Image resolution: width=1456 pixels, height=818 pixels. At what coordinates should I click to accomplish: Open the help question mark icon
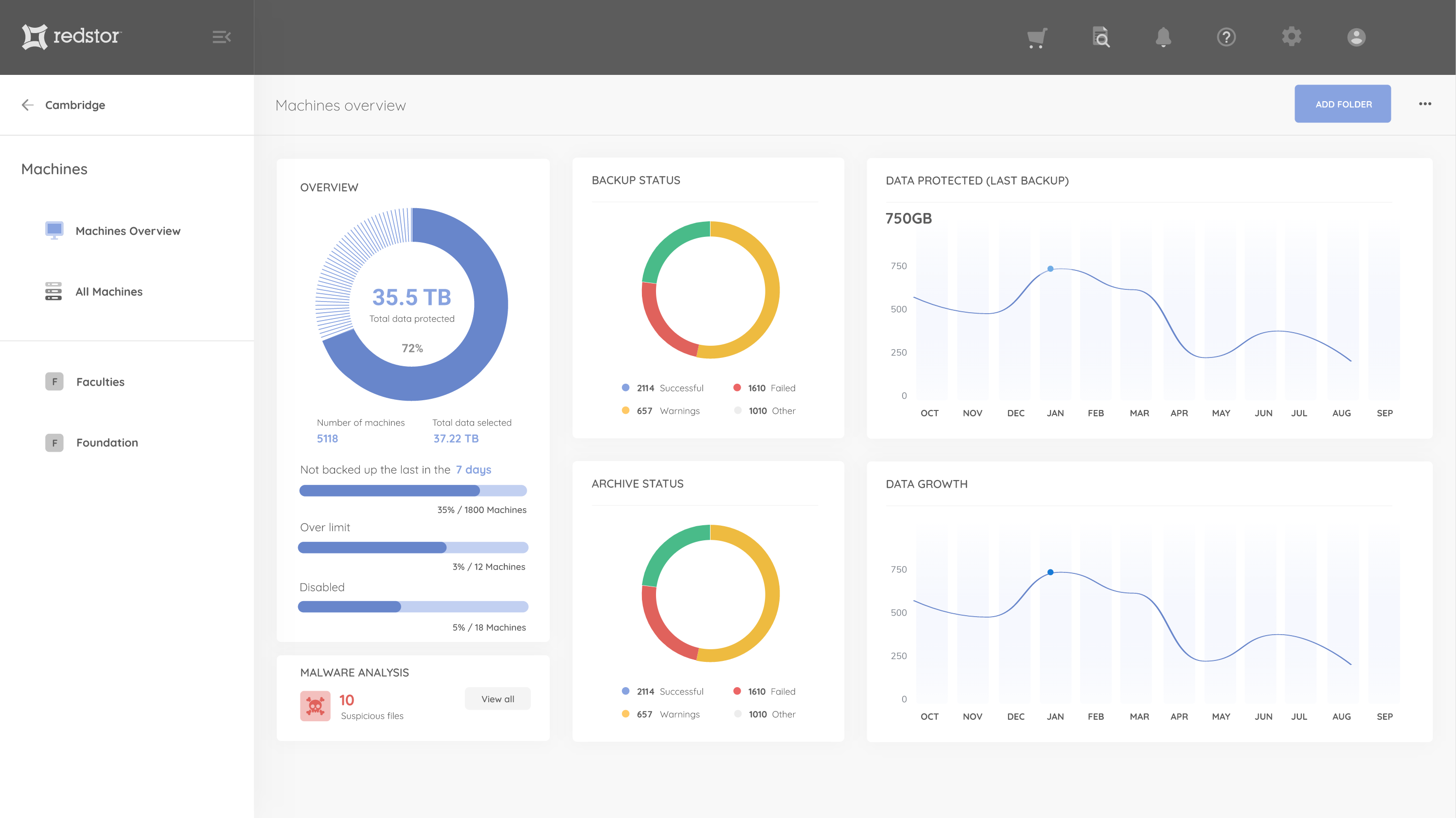pos(1226,37)
